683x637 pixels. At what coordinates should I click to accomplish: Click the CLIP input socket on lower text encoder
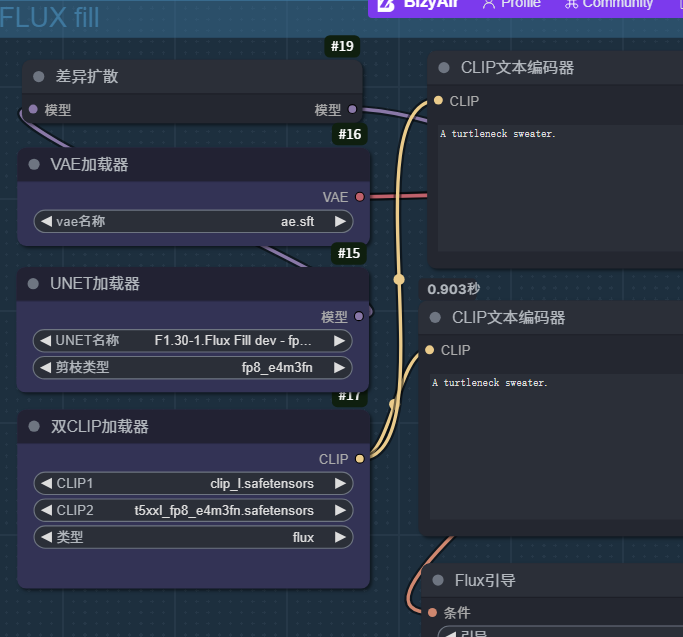tap(429, 349)
